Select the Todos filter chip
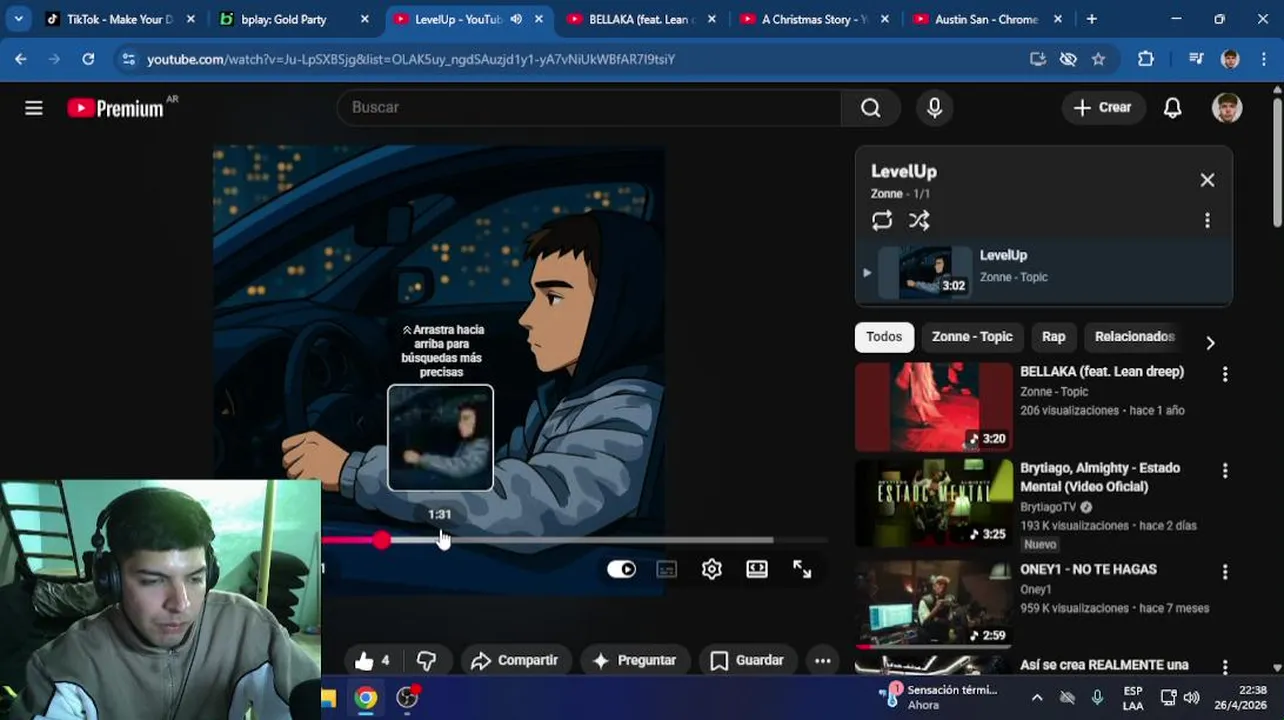The image size is (1284, 720). [884, 337]
